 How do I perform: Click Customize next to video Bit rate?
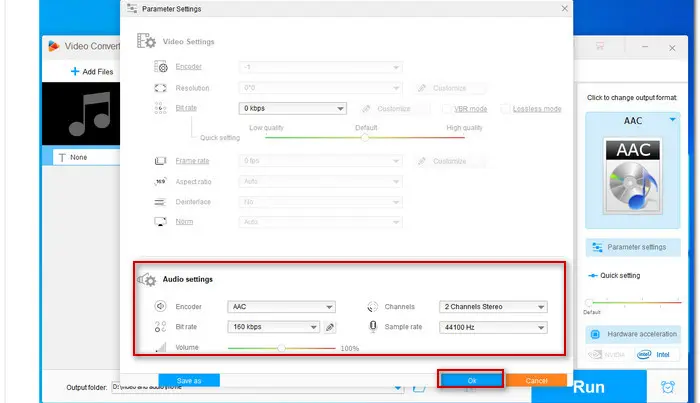coord(394,108)
